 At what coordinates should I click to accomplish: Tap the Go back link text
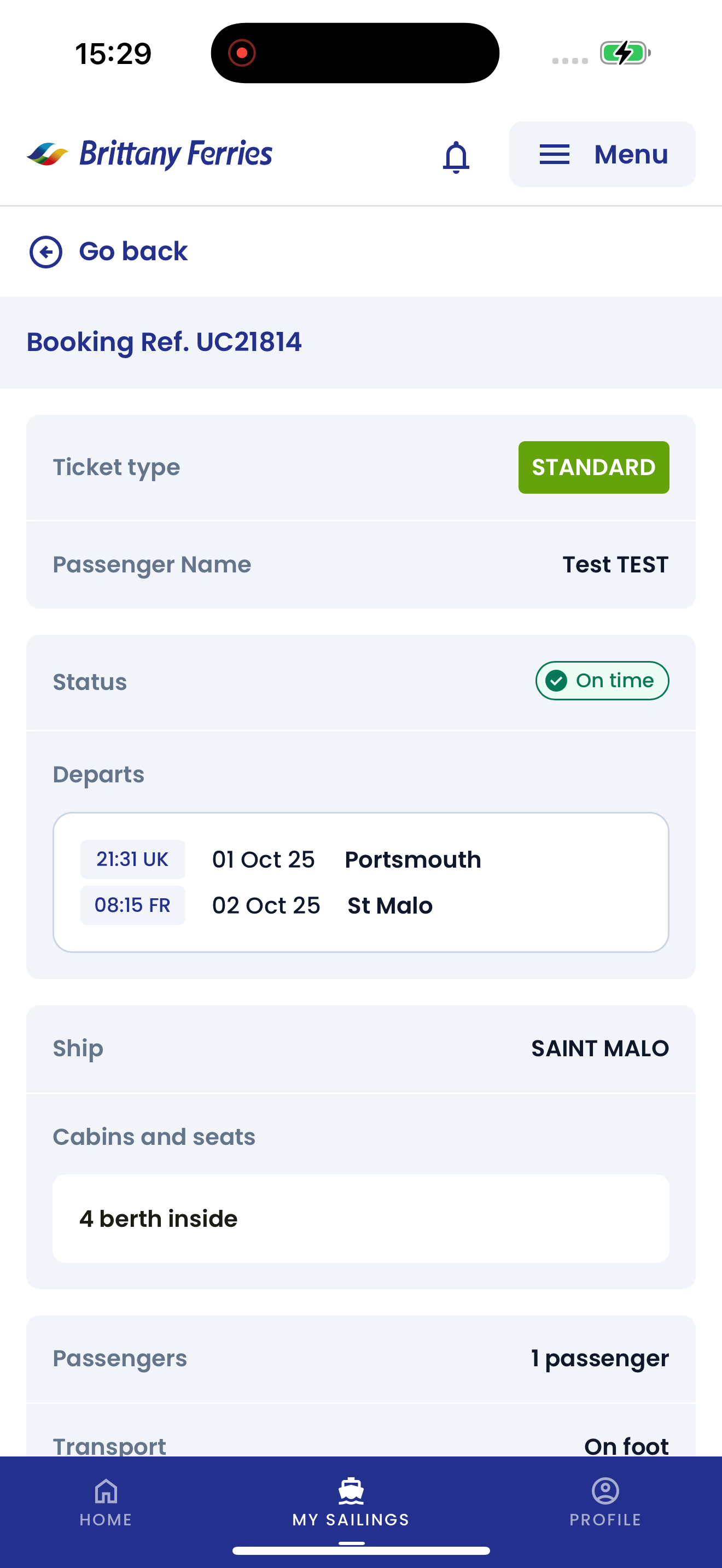[133, 251]
